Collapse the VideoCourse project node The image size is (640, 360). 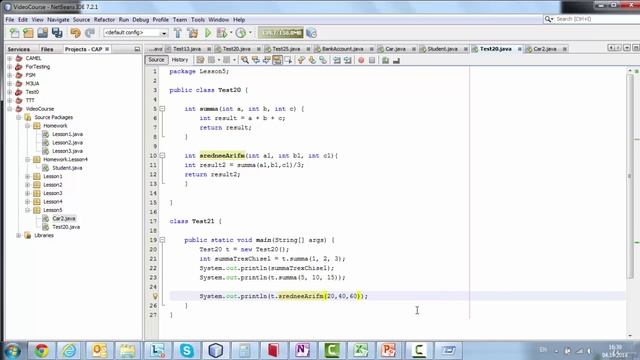(10, 109)
